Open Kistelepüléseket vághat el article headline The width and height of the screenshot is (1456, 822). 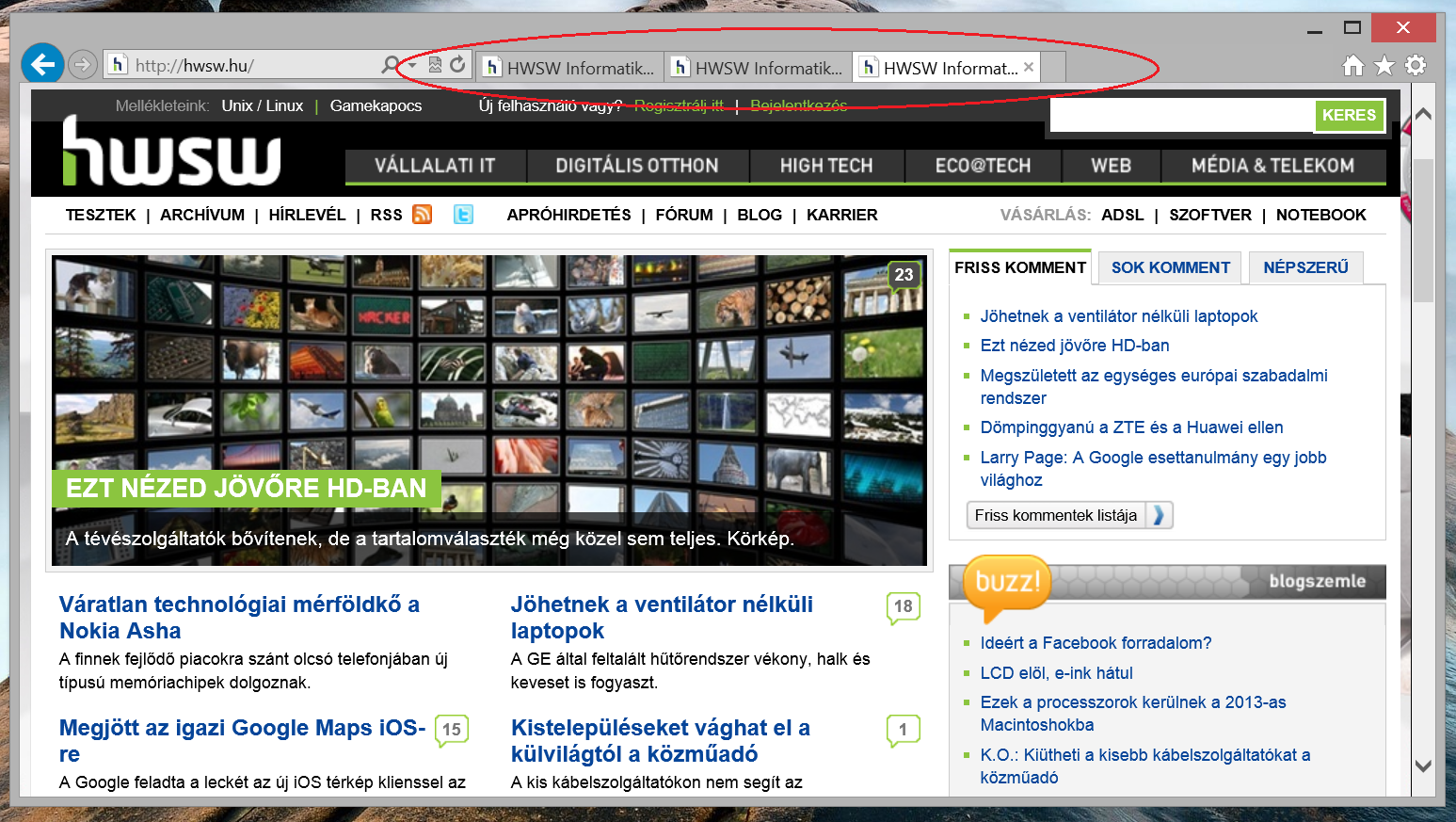[x=661, y=741]
